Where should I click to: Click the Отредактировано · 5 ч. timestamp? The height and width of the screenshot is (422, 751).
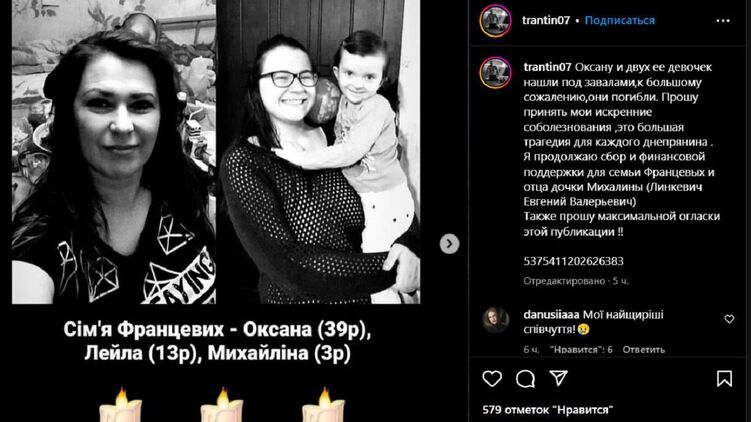pyautogui.click(x=576, y=281)
